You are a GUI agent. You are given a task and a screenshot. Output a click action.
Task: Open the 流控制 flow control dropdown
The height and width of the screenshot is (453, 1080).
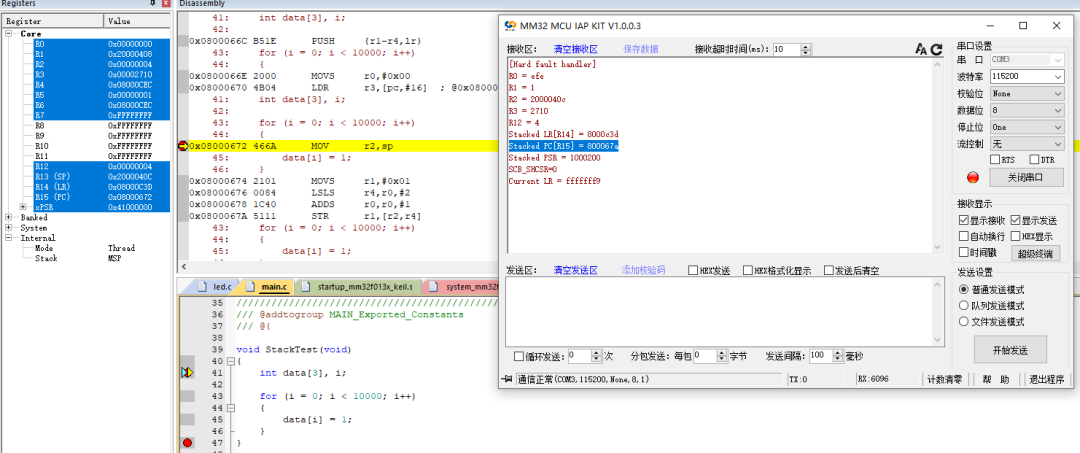(1058, 144)
